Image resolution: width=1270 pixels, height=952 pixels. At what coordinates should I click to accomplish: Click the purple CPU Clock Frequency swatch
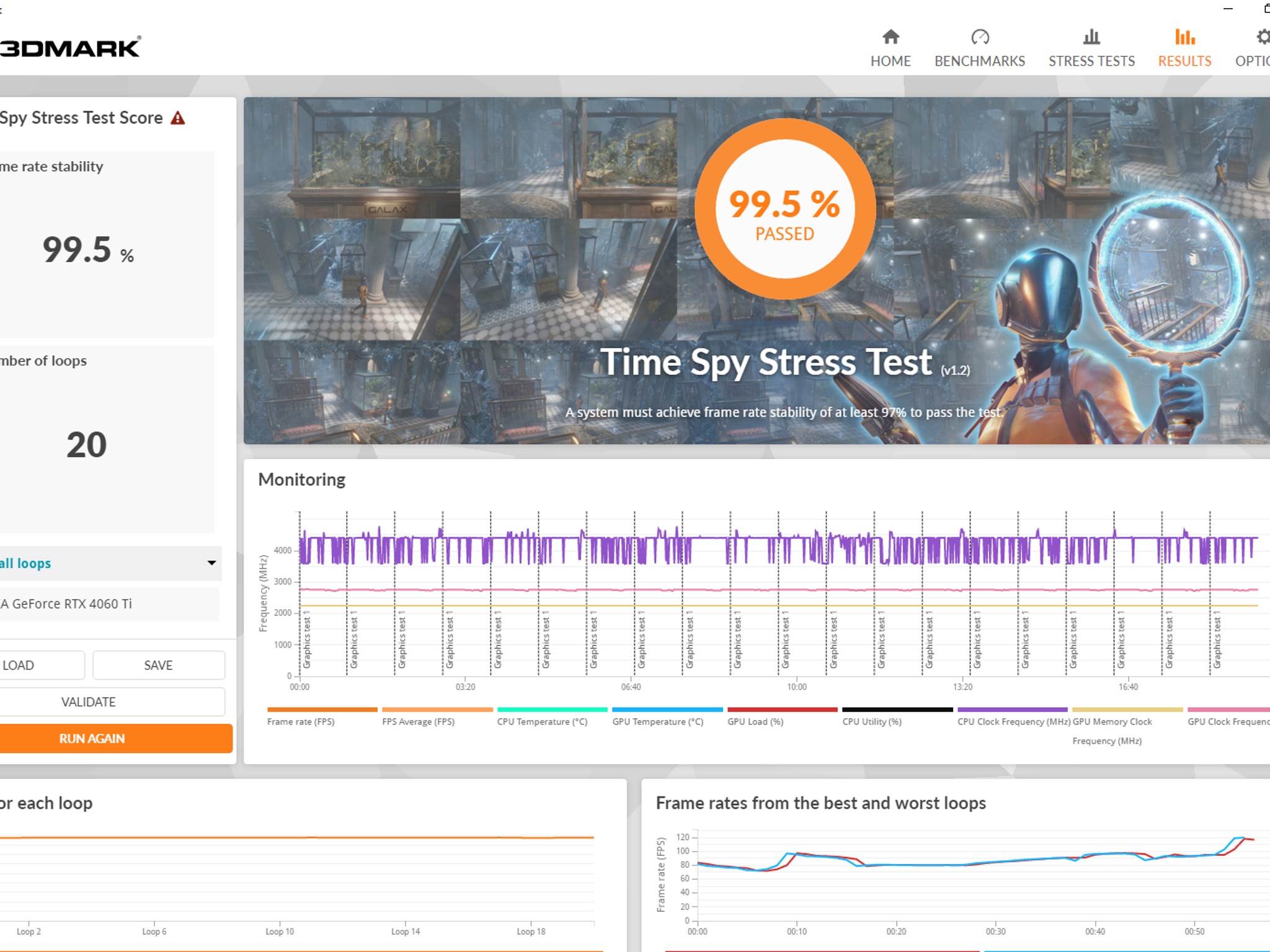1013,709
